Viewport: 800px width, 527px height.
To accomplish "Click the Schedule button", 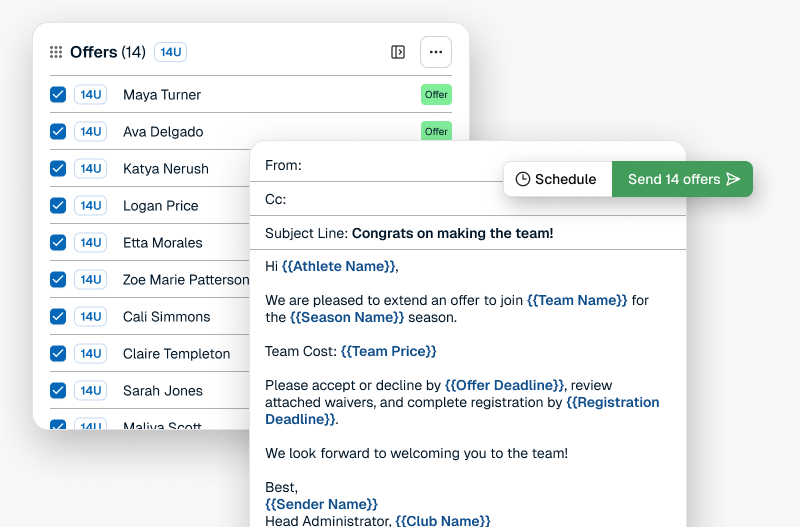I will (558, 179).
